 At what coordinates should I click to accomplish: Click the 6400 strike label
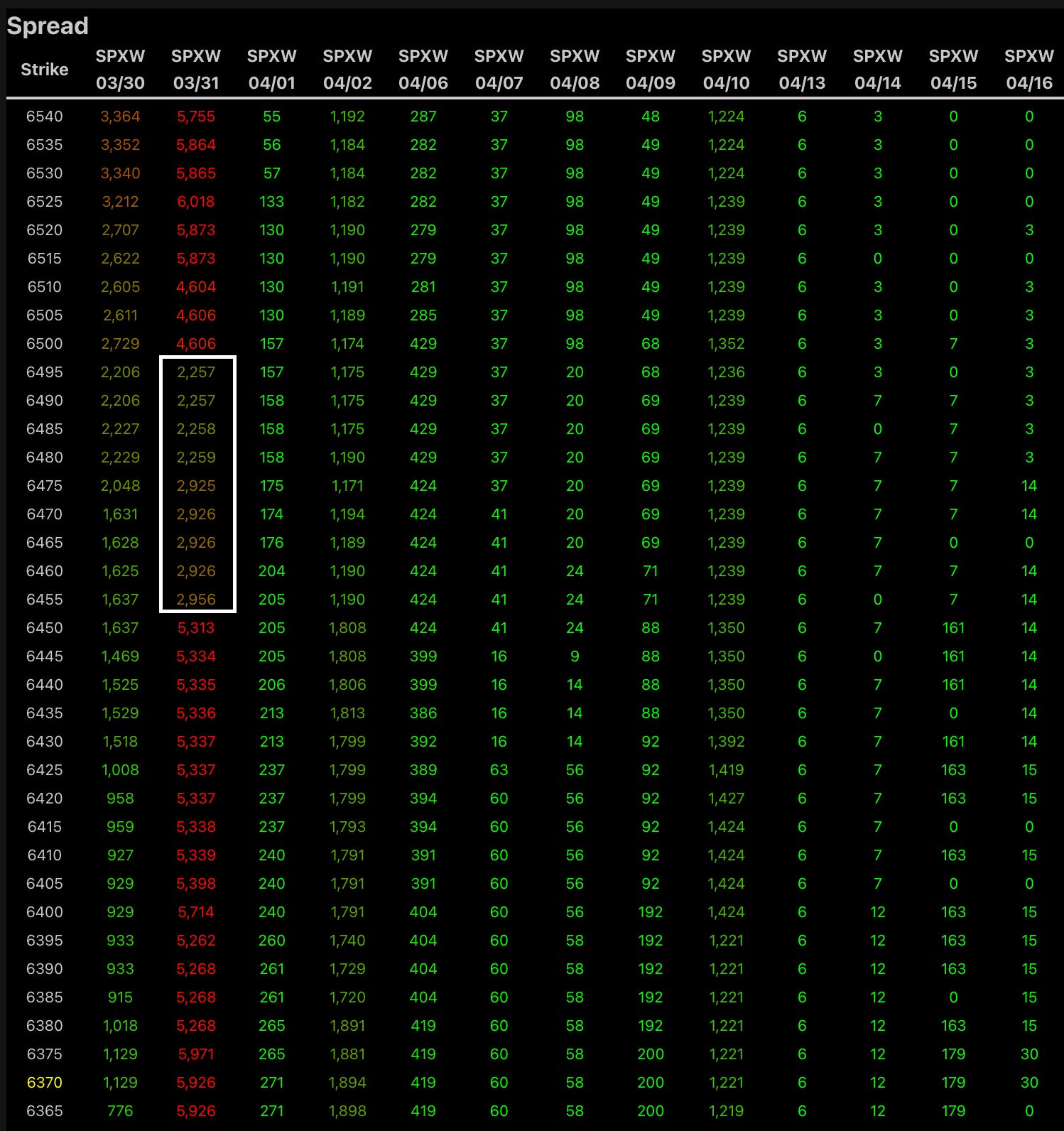[45, 912]
